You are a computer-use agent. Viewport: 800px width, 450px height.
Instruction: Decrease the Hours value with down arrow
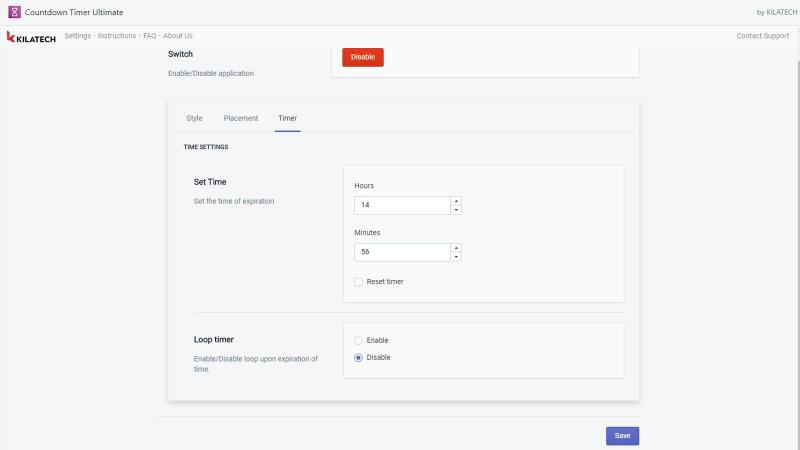point(456,210)
